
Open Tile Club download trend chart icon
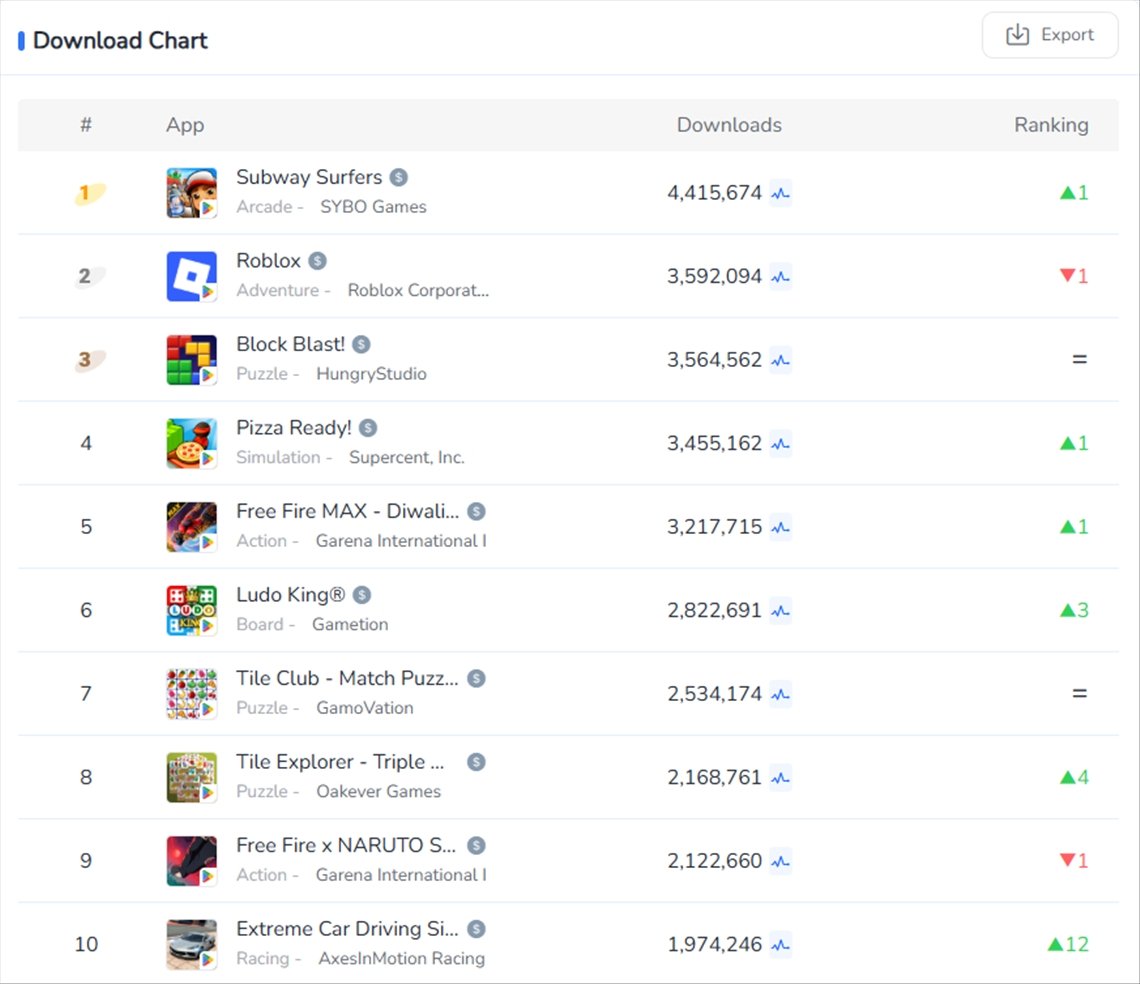pos(781,694)
